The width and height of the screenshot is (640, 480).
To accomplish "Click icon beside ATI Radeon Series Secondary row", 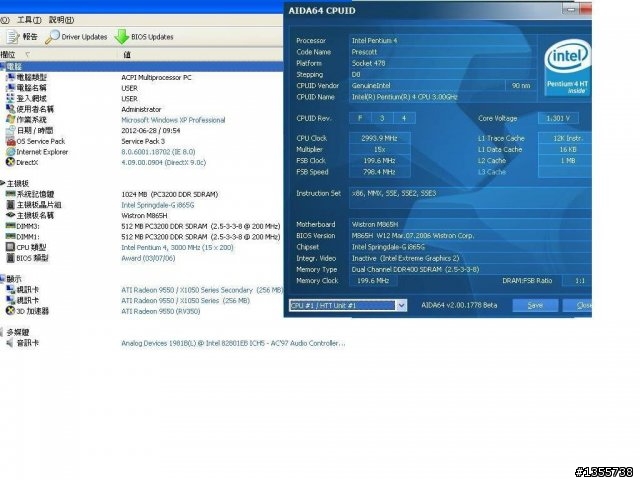I will 11,290.
